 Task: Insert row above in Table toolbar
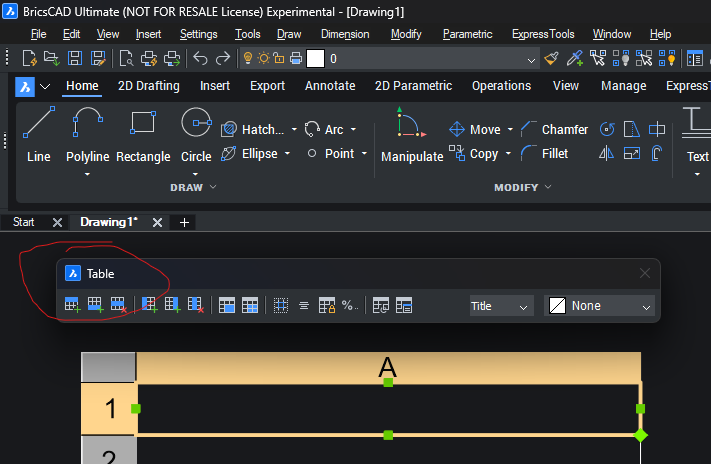point(72,305)
